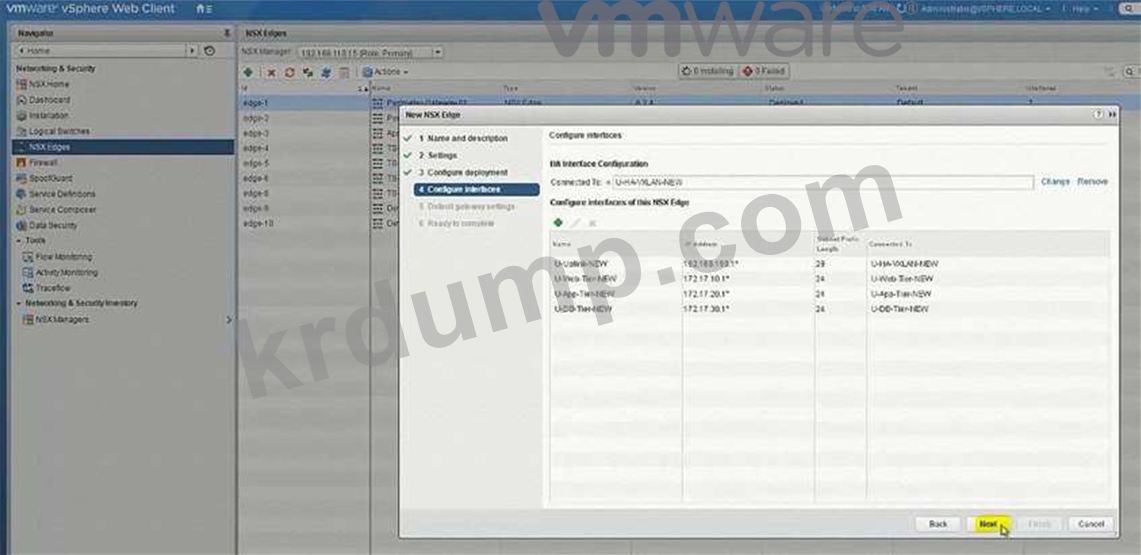Click the help question mark in New NSX Edge dialog
Screen dimensions: 1141x555
pos(1098,114)
